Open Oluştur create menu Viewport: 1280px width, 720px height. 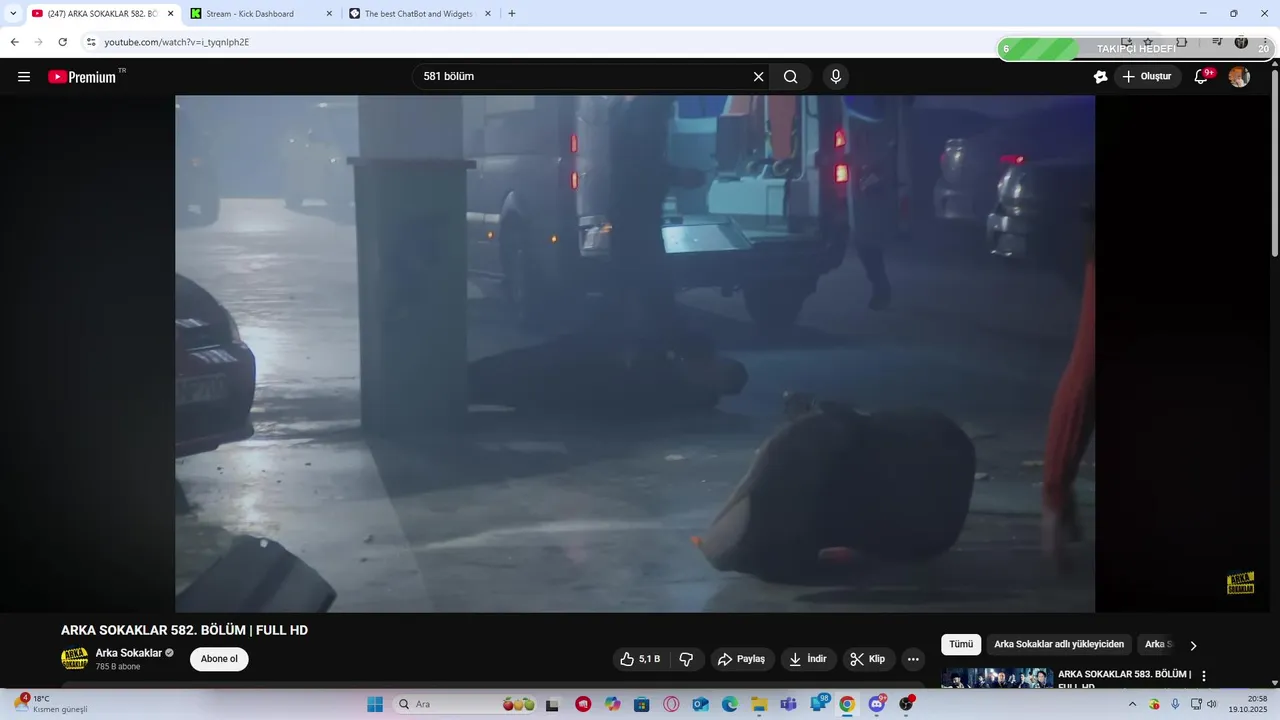coord(1147,77)
